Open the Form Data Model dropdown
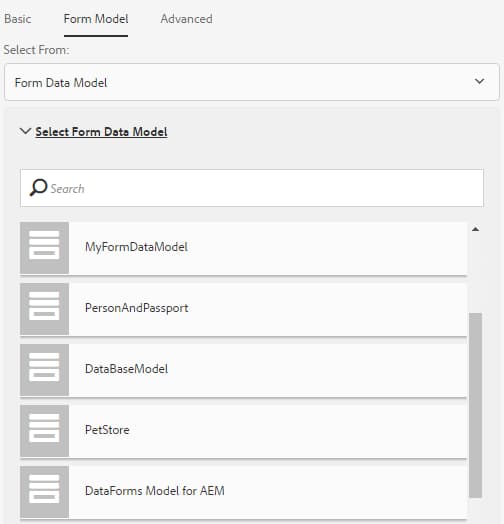Viewport: 504px width, 524px height. click(252, 82)
